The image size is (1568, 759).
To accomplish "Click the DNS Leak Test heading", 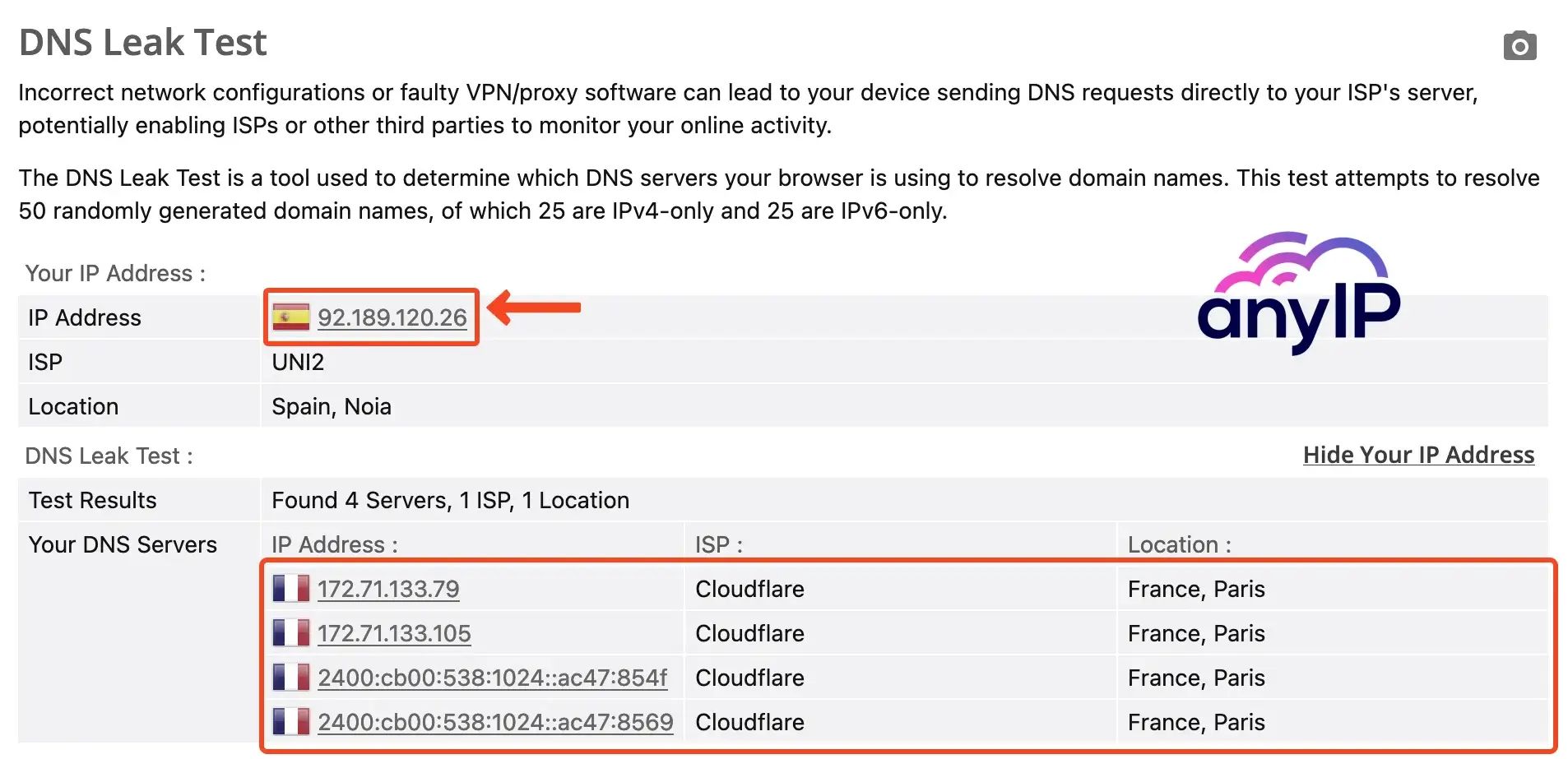I will pos(142,42).
